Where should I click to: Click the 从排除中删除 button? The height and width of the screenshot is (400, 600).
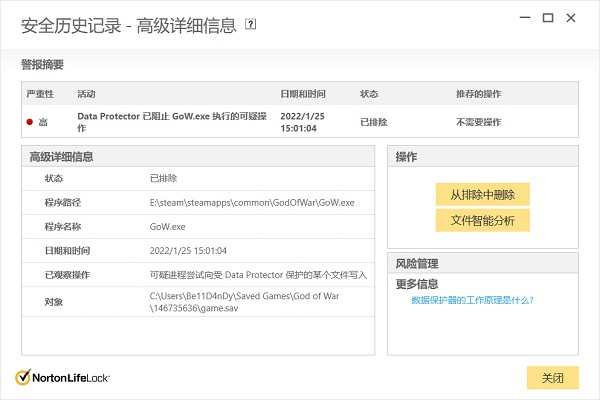(483, 194)
